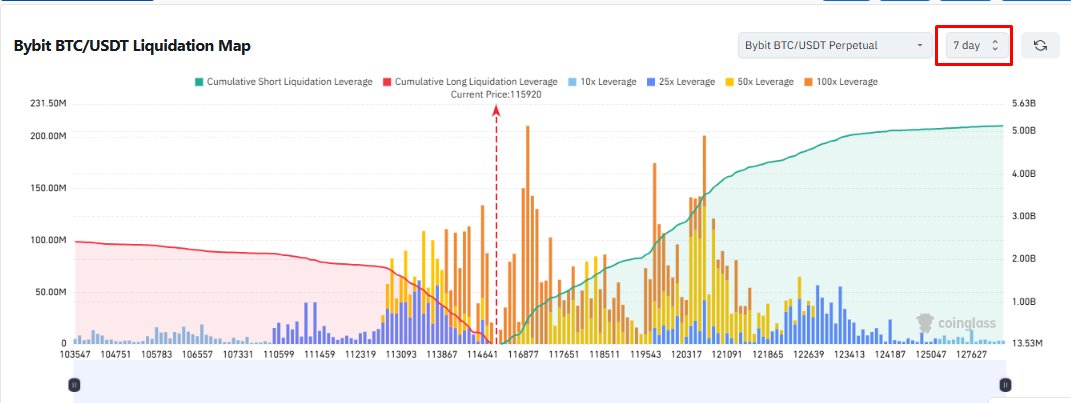Click the 231.50M left axis value

pyautogui.click(x=48, y=104)
